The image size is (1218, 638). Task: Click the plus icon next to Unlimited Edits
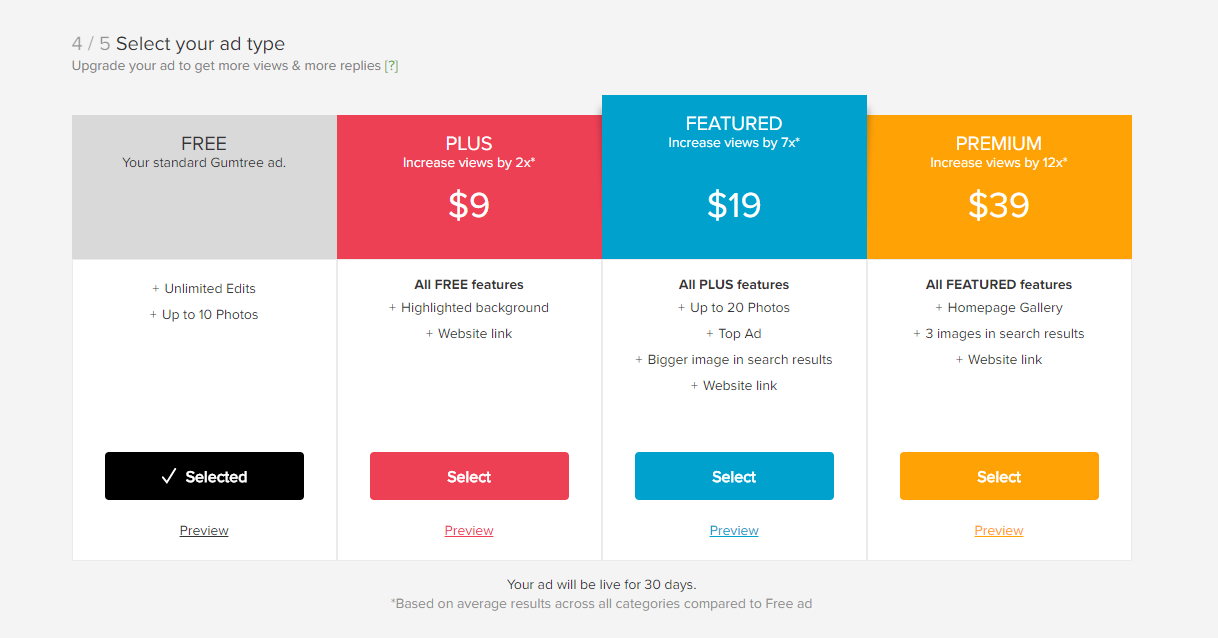[x=156, y=289]
